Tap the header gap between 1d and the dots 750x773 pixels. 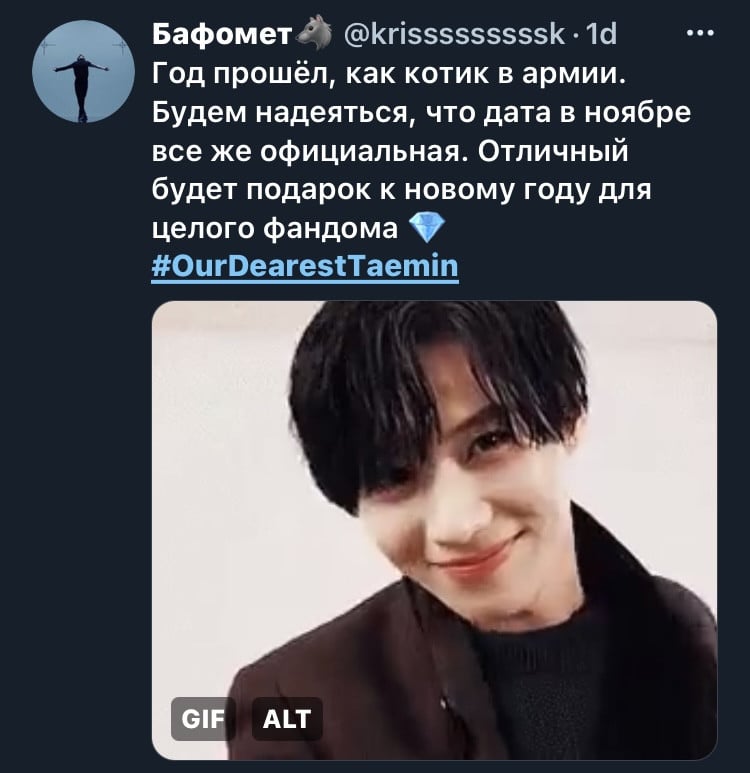(651, 34)
